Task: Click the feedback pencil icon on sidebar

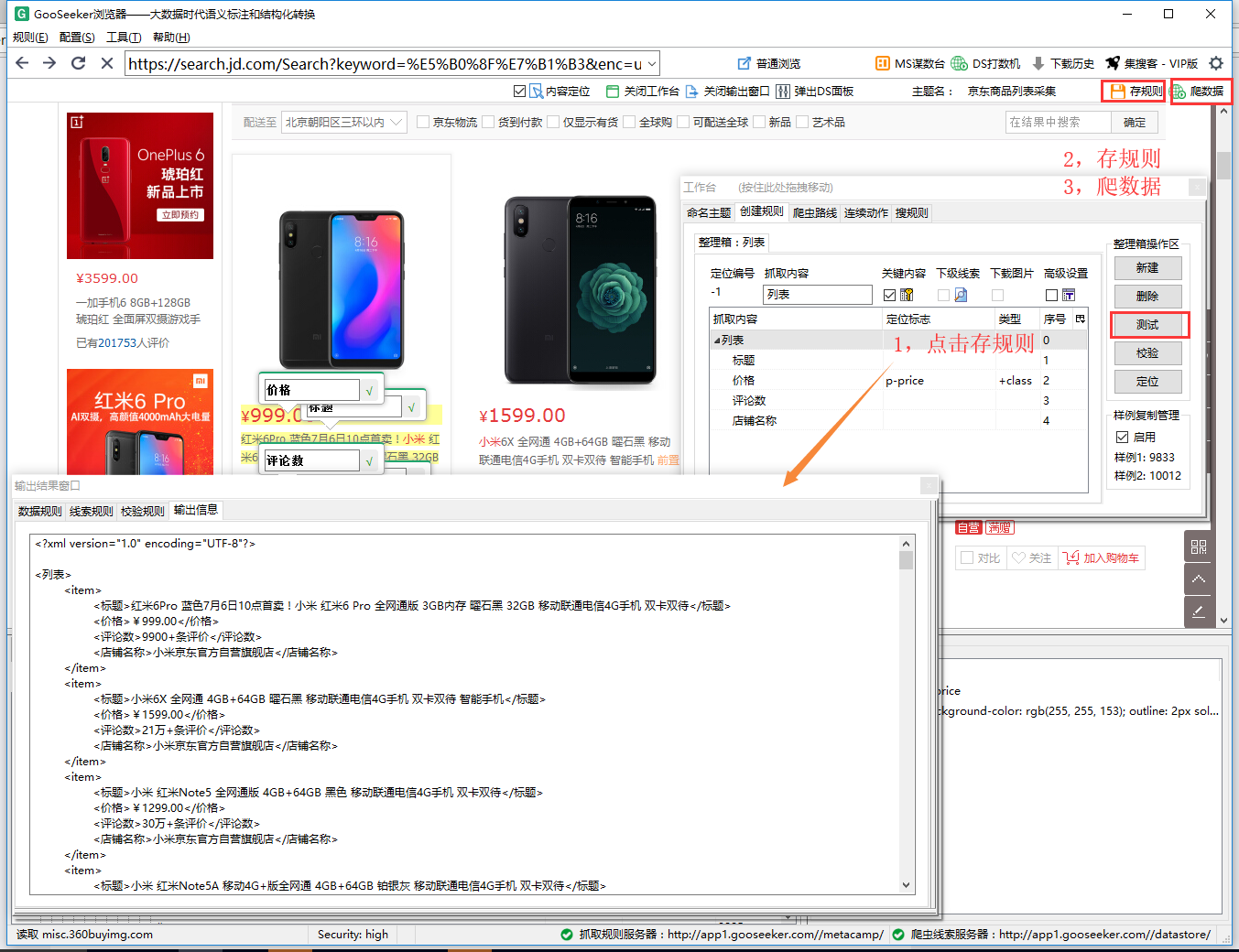Action: (1199, 611)
